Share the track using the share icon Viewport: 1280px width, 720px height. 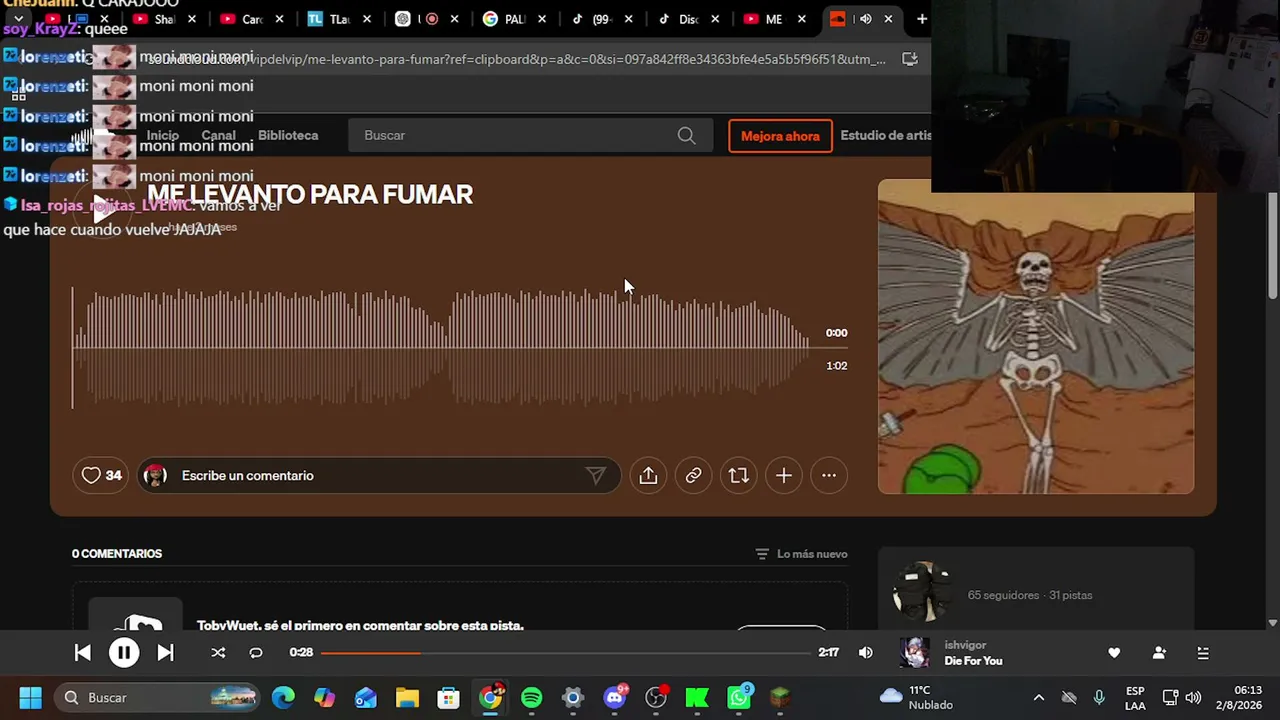[648, 476]
